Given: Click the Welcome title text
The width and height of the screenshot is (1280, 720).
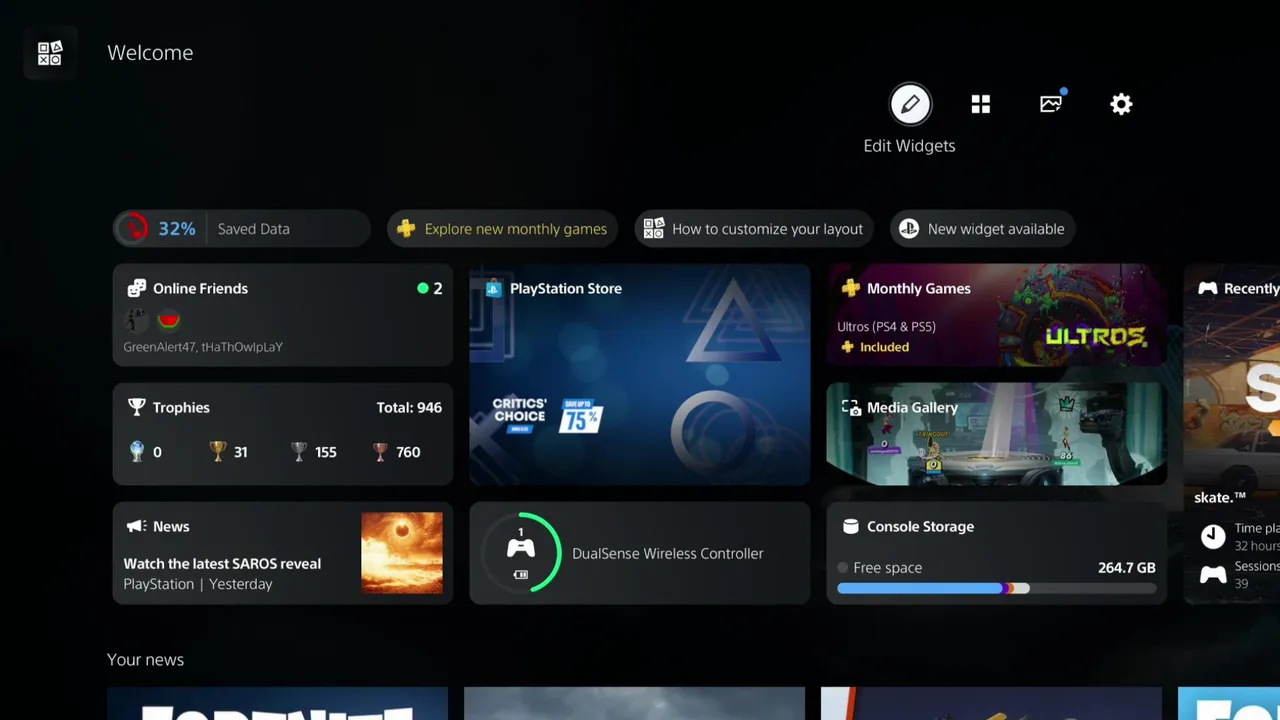Looking at the screenshot, I should (x=150, y=53).
